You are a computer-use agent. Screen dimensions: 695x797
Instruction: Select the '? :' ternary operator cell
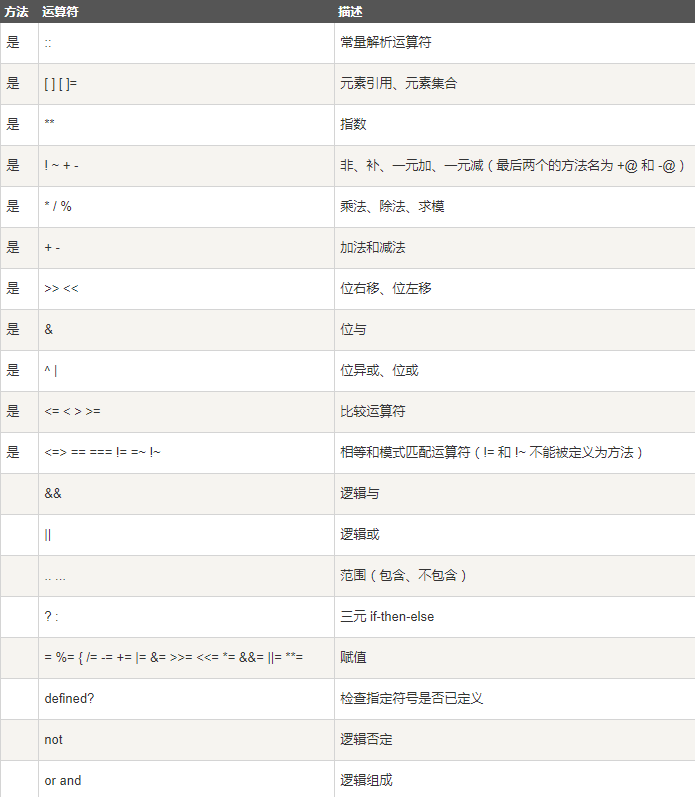(x=53, y=616)
